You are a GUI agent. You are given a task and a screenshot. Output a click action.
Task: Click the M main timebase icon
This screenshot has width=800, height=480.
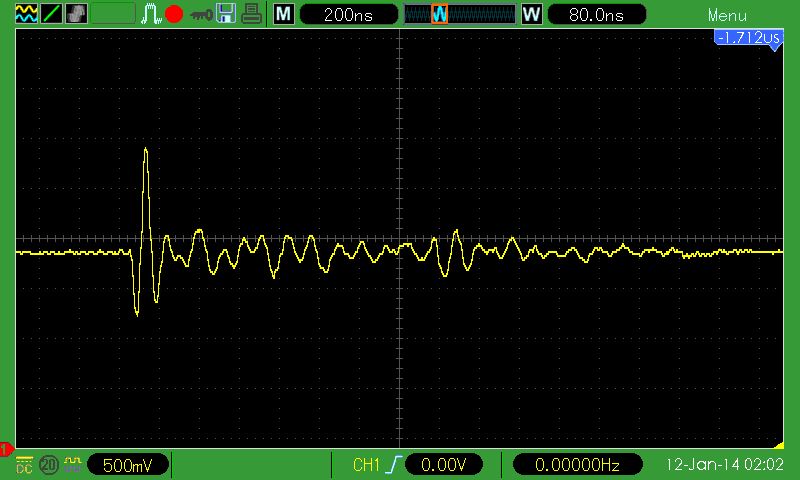tap(284, 14)
